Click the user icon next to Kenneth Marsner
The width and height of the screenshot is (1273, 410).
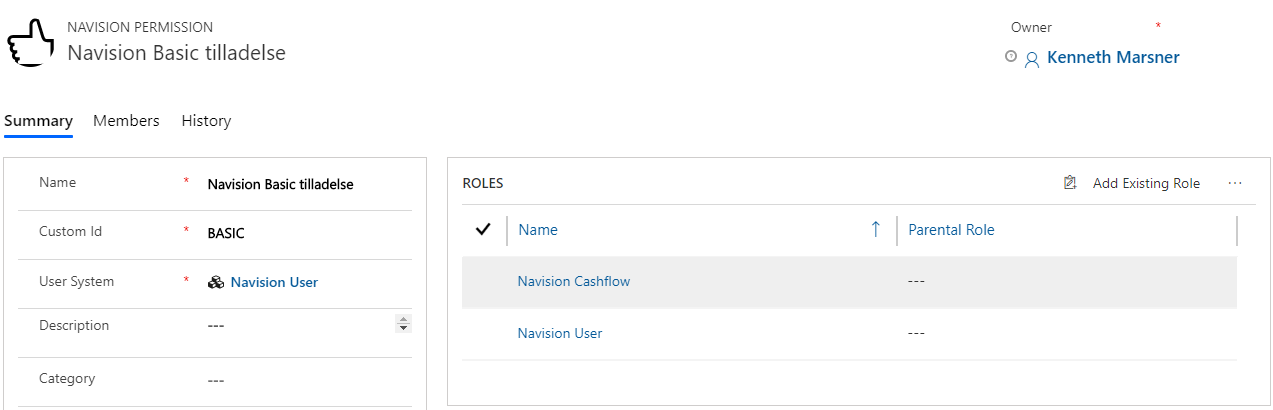(x=1032, y=59)
